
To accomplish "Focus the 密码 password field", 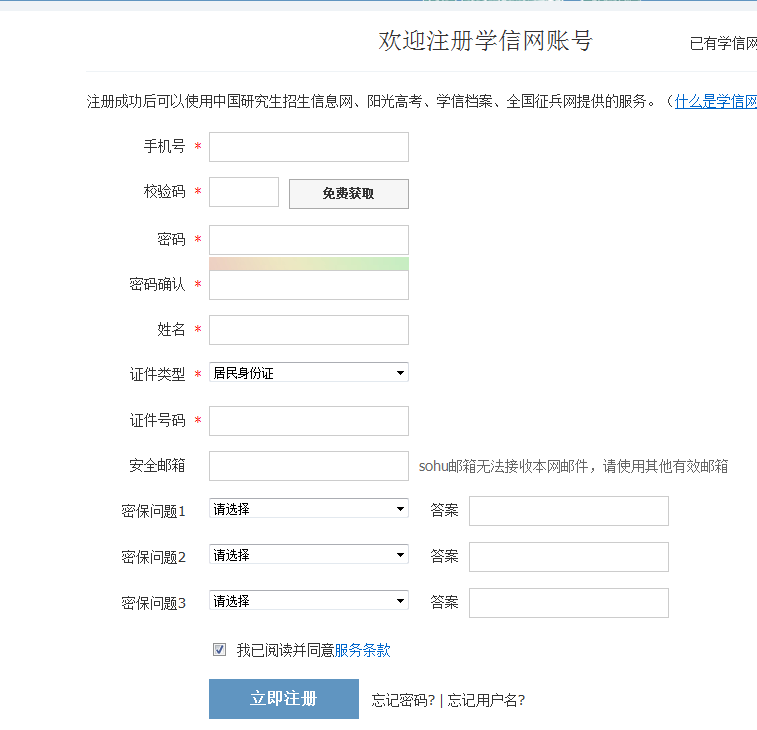I will point(308,240).
